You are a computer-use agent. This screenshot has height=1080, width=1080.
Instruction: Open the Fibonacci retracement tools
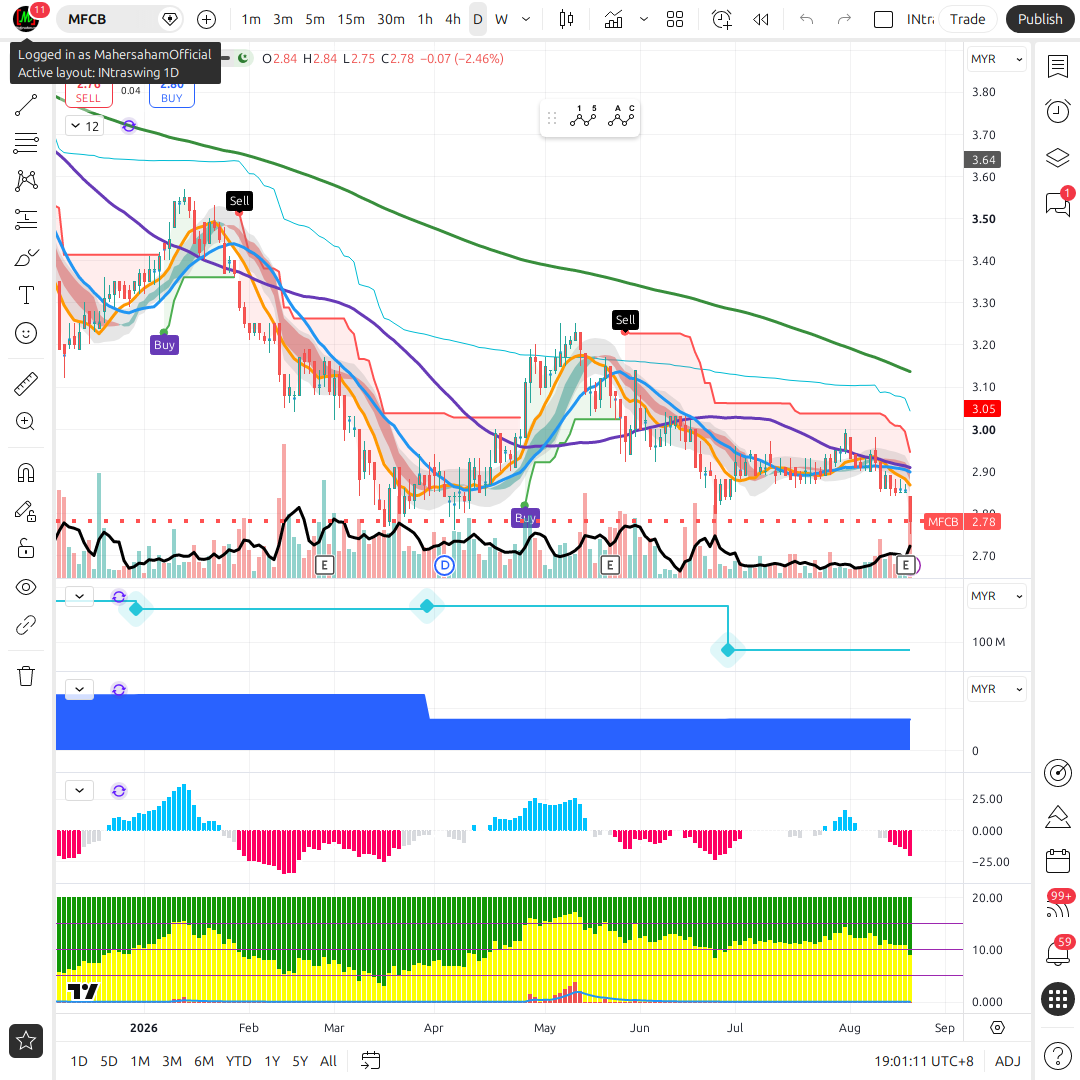click(26, 143)
